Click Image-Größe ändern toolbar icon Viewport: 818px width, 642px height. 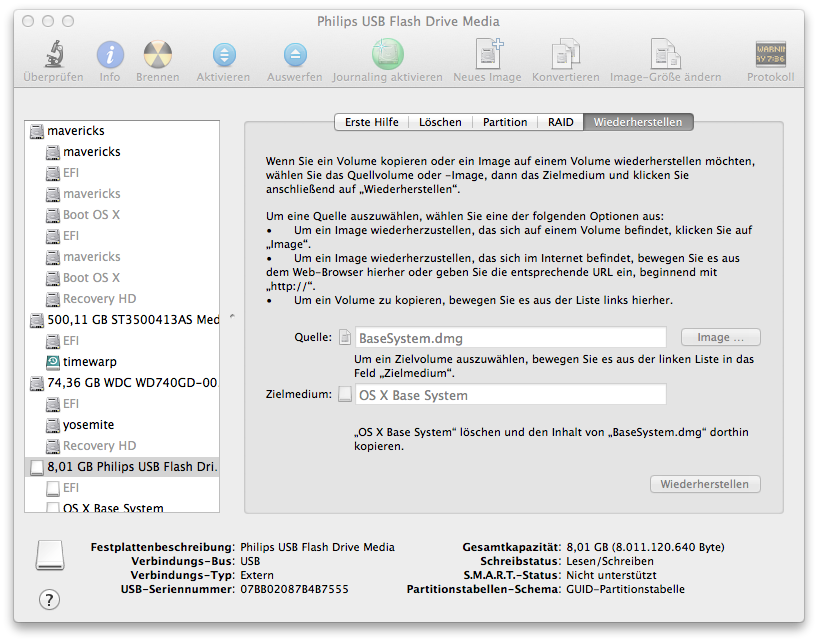point(665,54)
